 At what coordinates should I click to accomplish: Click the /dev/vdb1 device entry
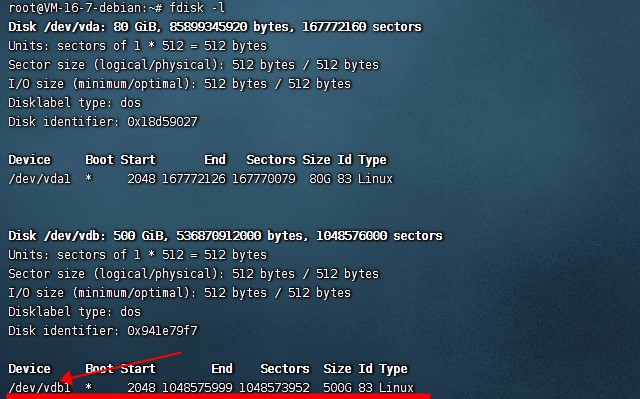pos(39,388)
